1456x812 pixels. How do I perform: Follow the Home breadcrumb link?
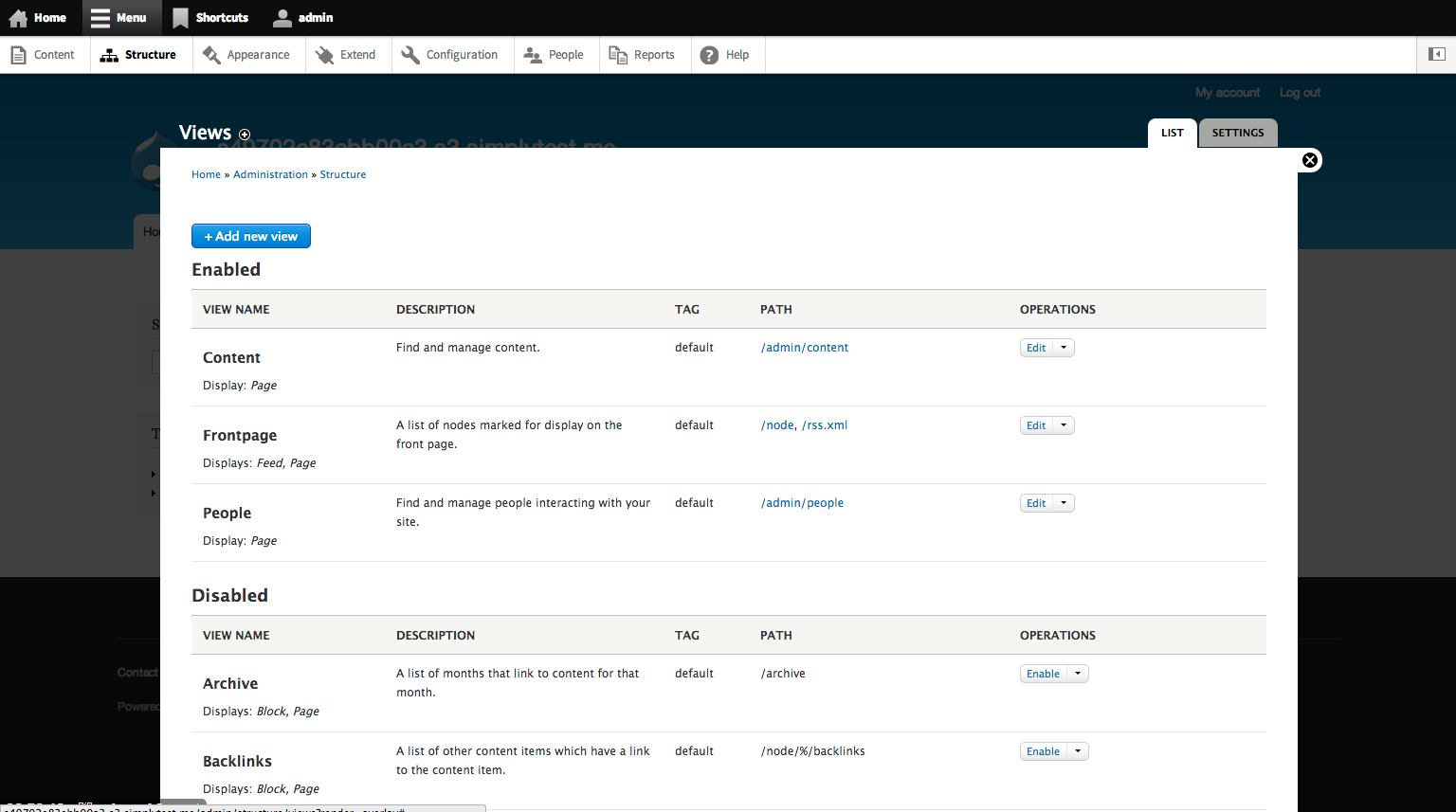click(x=206, y=174)
